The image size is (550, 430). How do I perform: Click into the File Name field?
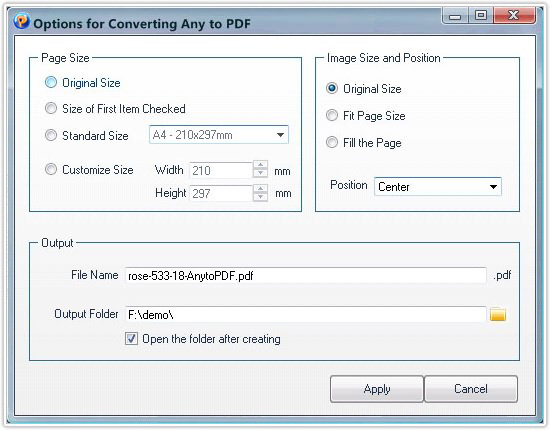(306, 275)
